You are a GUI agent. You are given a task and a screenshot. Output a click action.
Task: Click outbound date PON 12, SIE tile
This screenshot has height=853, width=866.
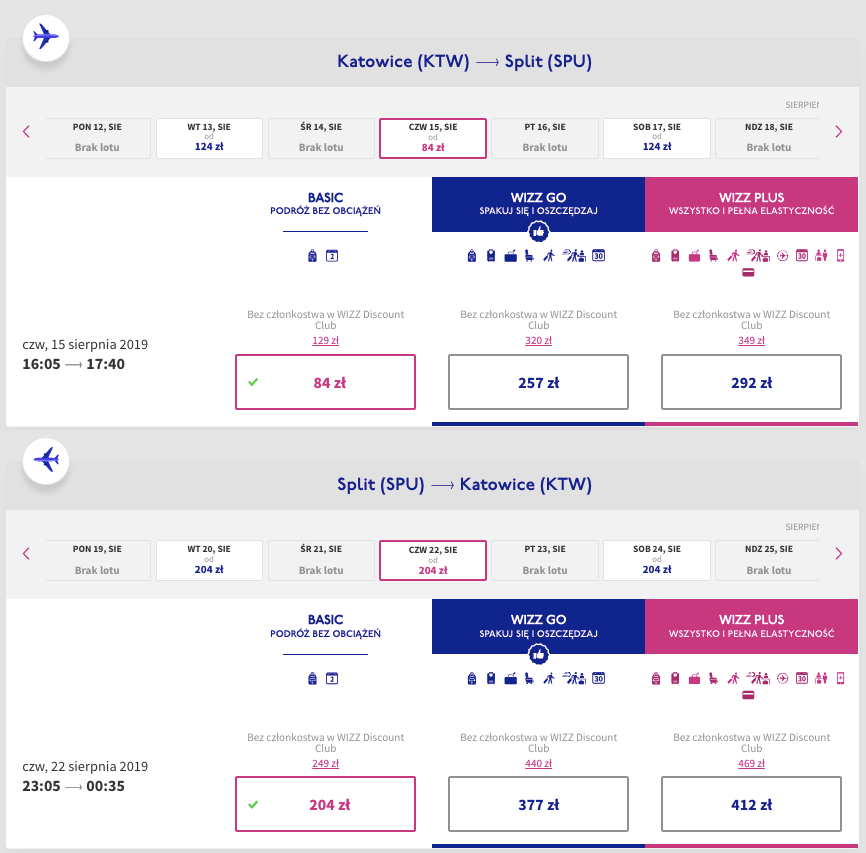pyautogui.click(x=98, y=138)
